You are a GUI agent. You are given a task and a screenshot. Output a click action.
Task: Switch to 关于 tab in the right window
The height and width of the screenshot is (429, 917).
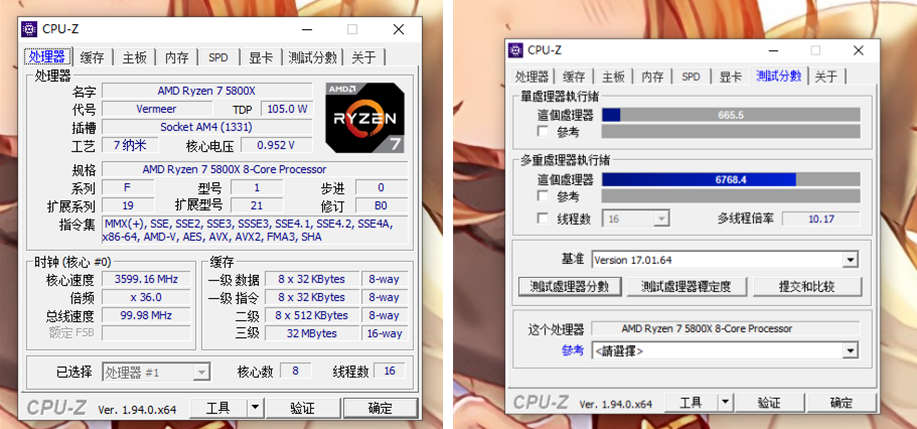(x=826, y=77)
